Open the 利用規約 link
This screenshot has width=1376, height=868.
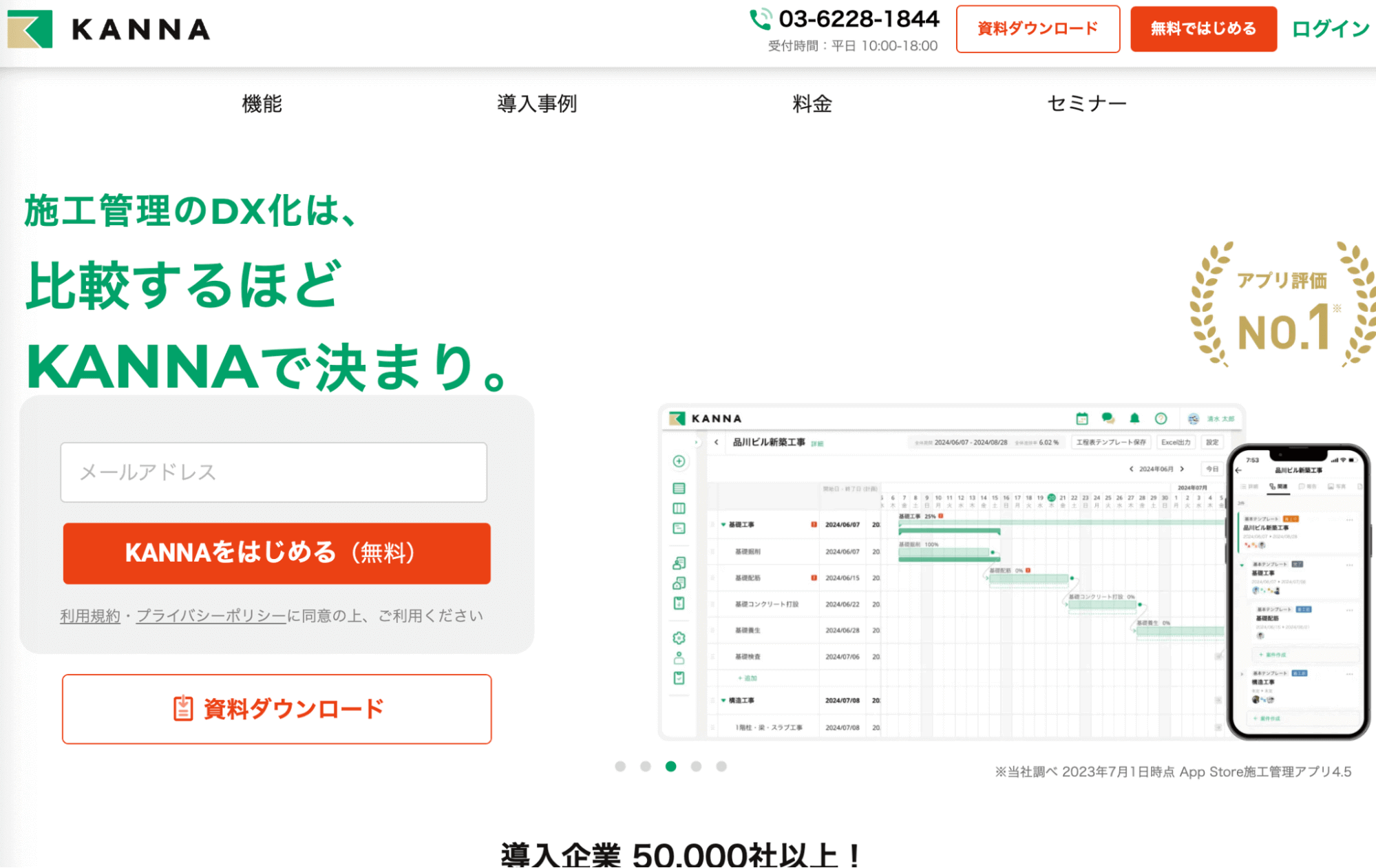[90, 615]
